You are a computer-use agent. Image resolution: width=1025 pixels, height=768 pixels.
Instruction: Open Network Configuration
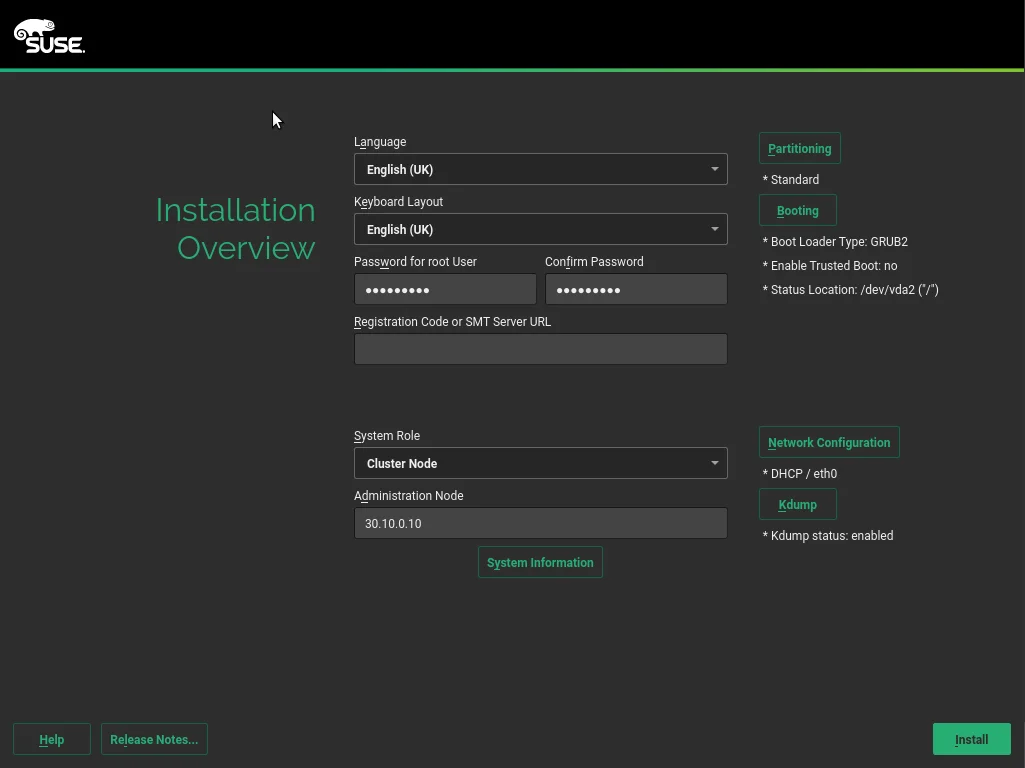tap(829, 442)
